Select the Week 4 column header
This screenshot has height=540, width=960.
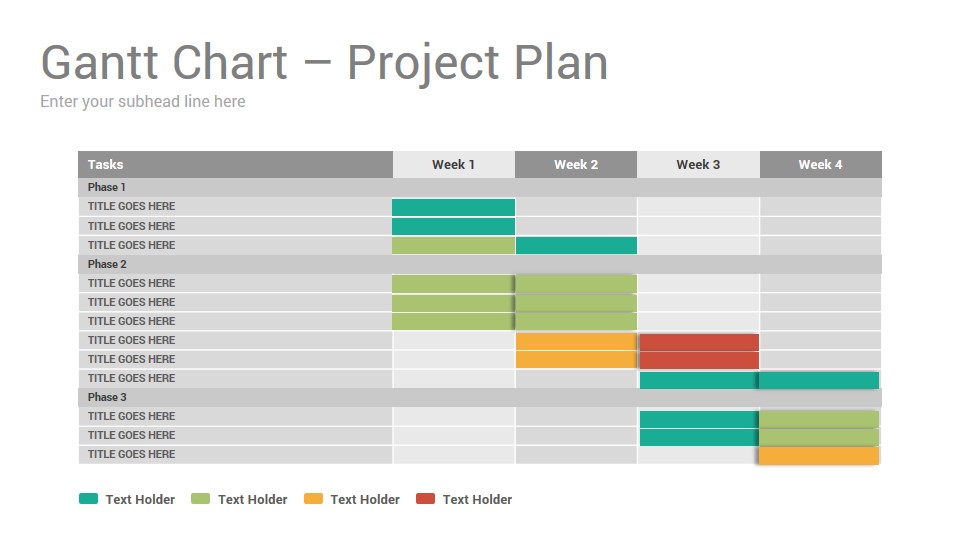(x=820, y=165)
